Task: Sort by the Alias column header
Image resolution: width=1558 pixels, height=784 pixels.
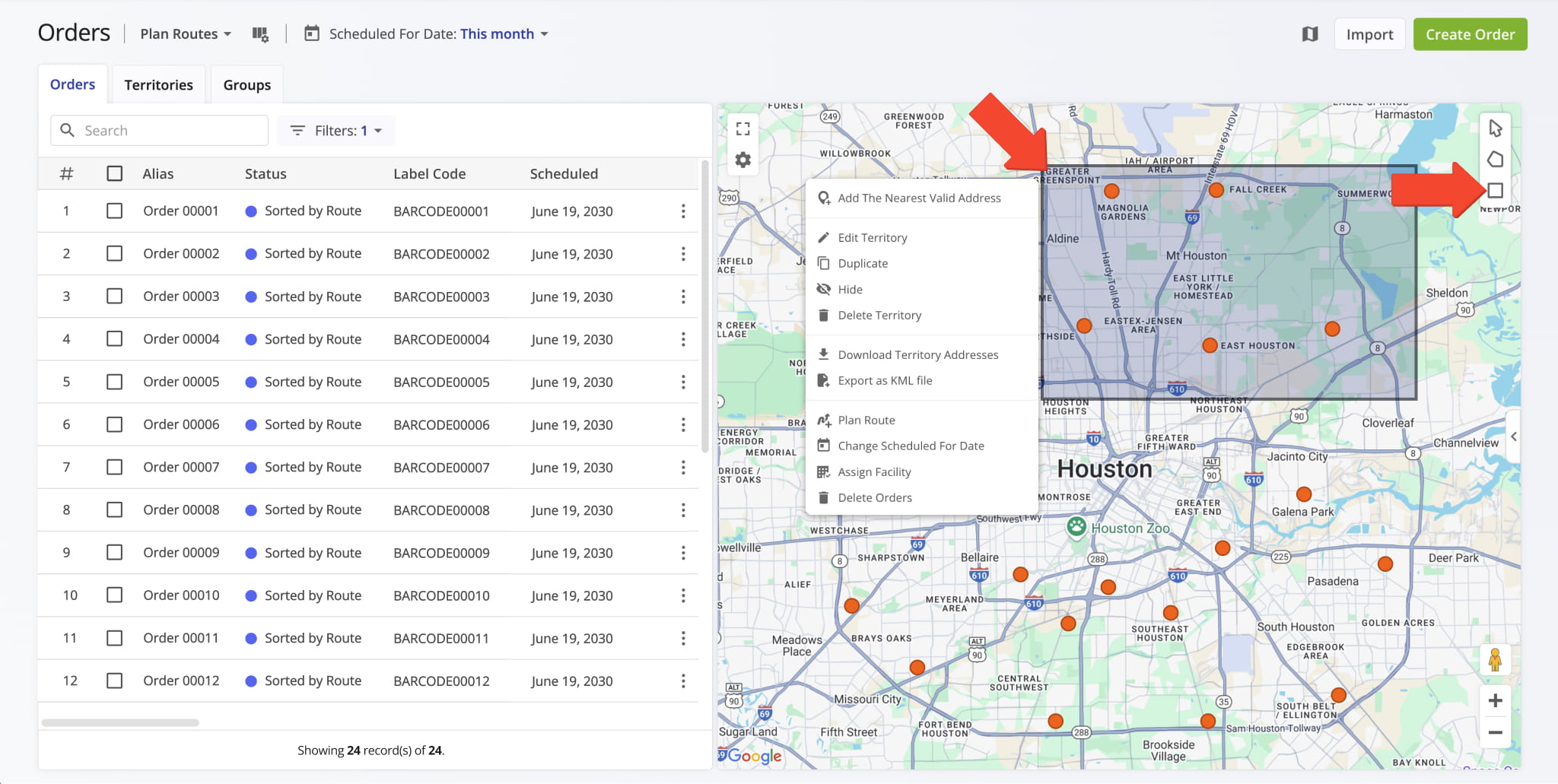Action: (x=158, y=174)
